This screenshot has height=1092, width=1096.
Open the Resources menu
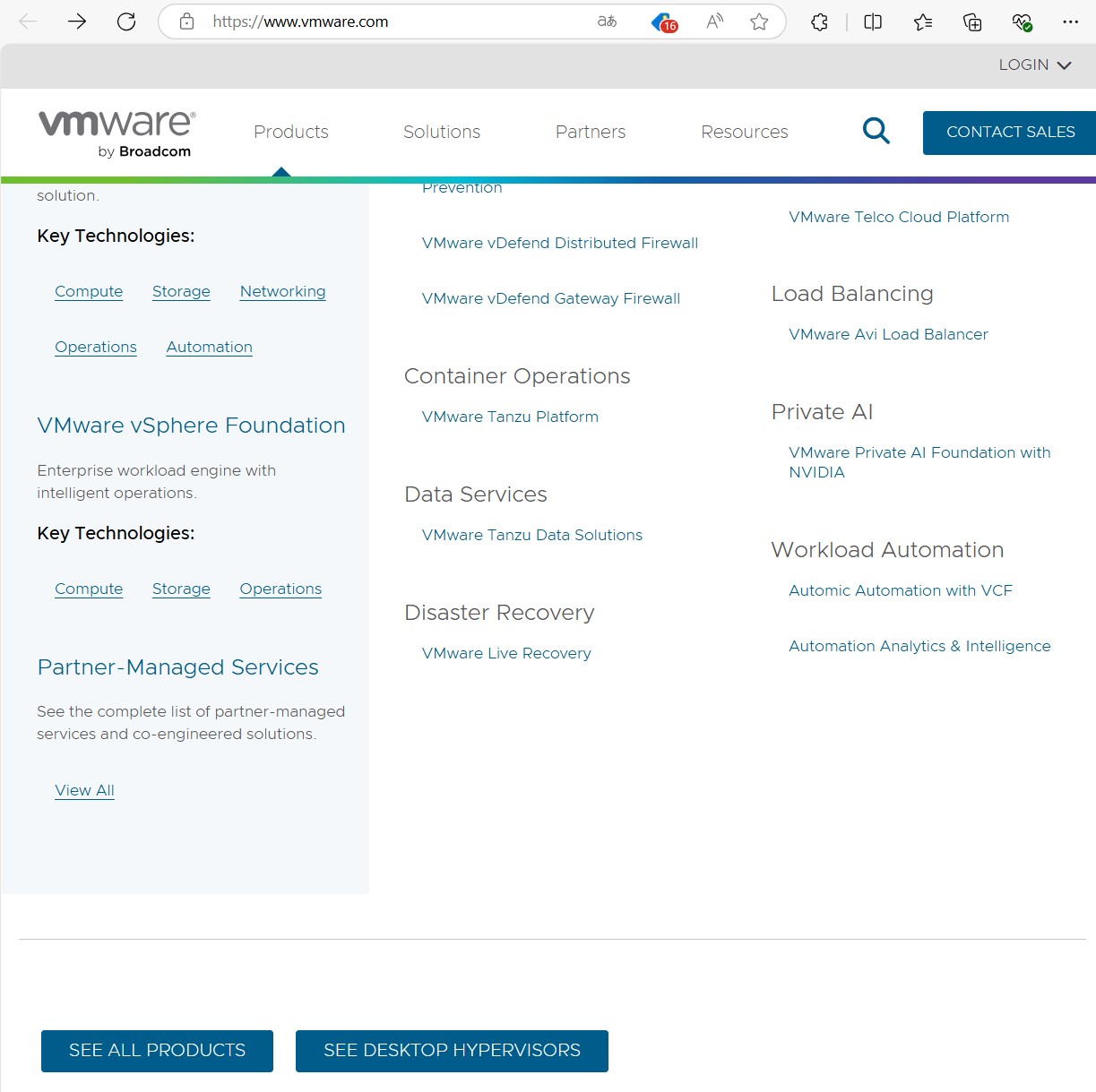pyautogui.click(x=745, y=132)
